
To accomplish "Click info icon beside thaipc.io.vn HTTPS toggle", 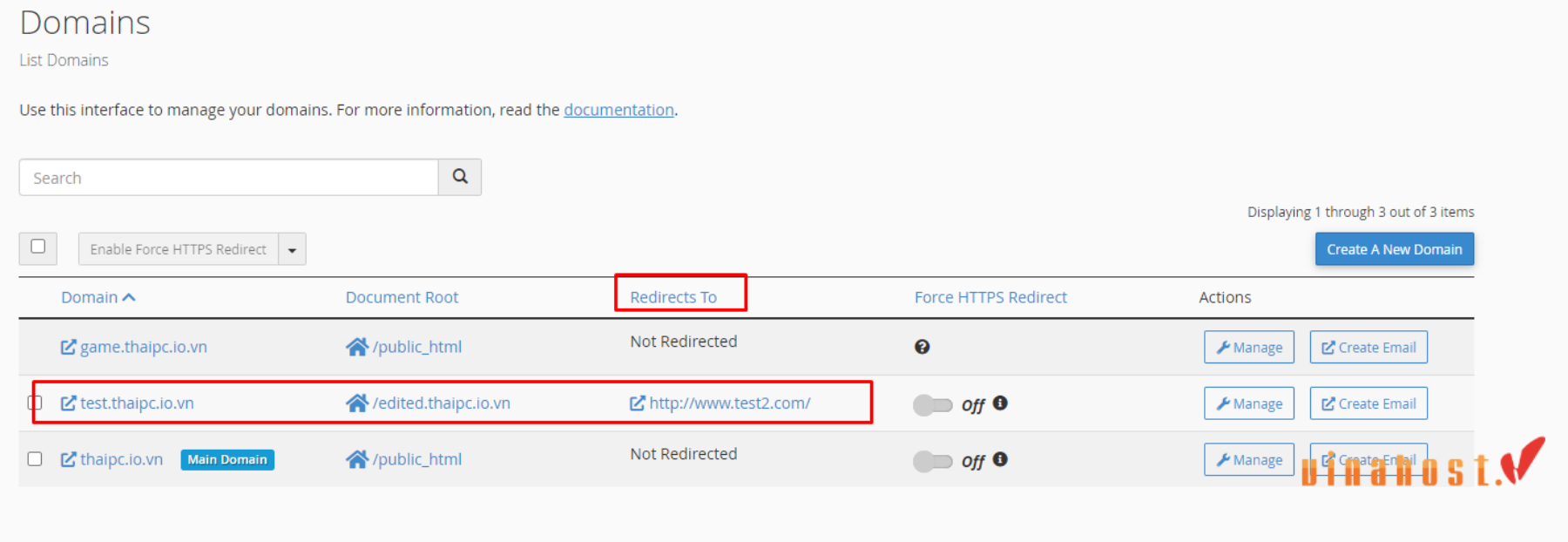I will pyautogui.click(x=1000, y=458).
